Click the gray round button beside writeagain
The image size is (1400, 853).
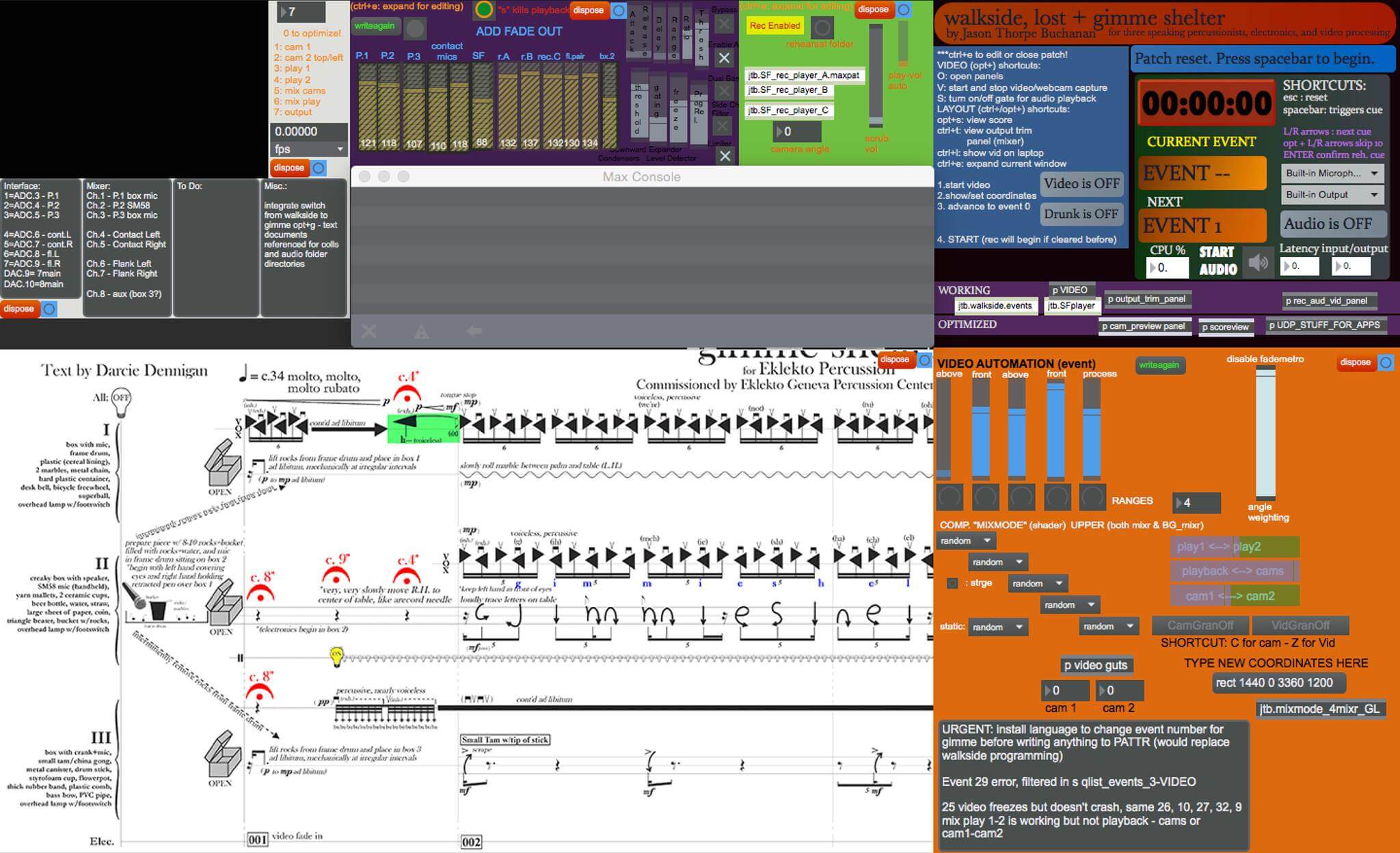(414, 29)
